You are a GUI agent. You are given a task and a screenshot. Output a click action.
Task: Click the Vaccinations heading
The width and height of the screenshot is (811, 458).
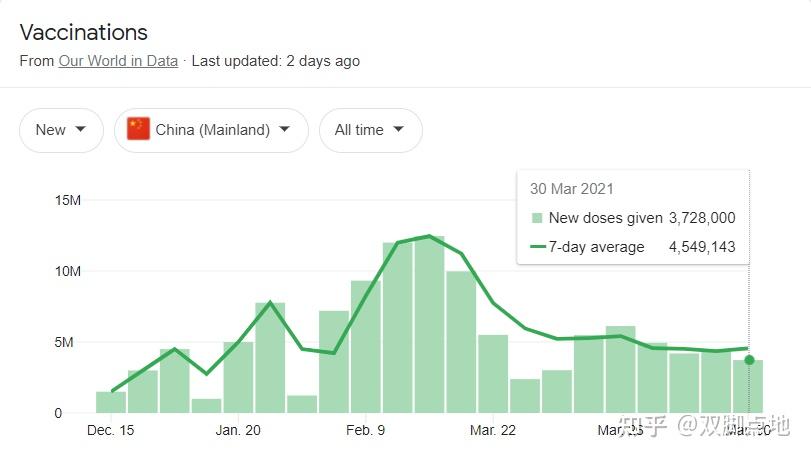[84, 33]
